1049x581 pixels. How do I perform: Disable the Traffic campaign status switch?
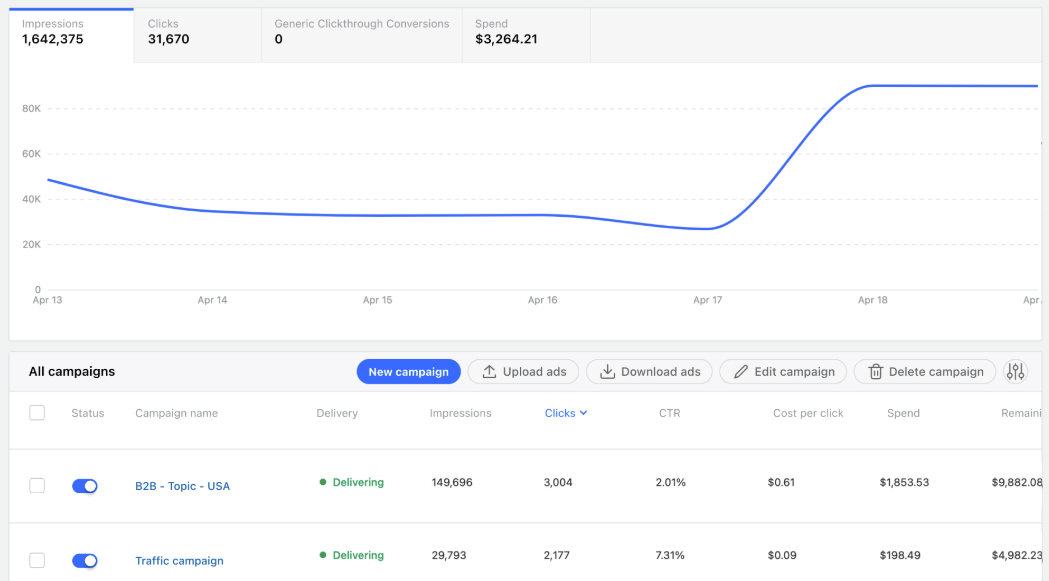coord(85,561)
